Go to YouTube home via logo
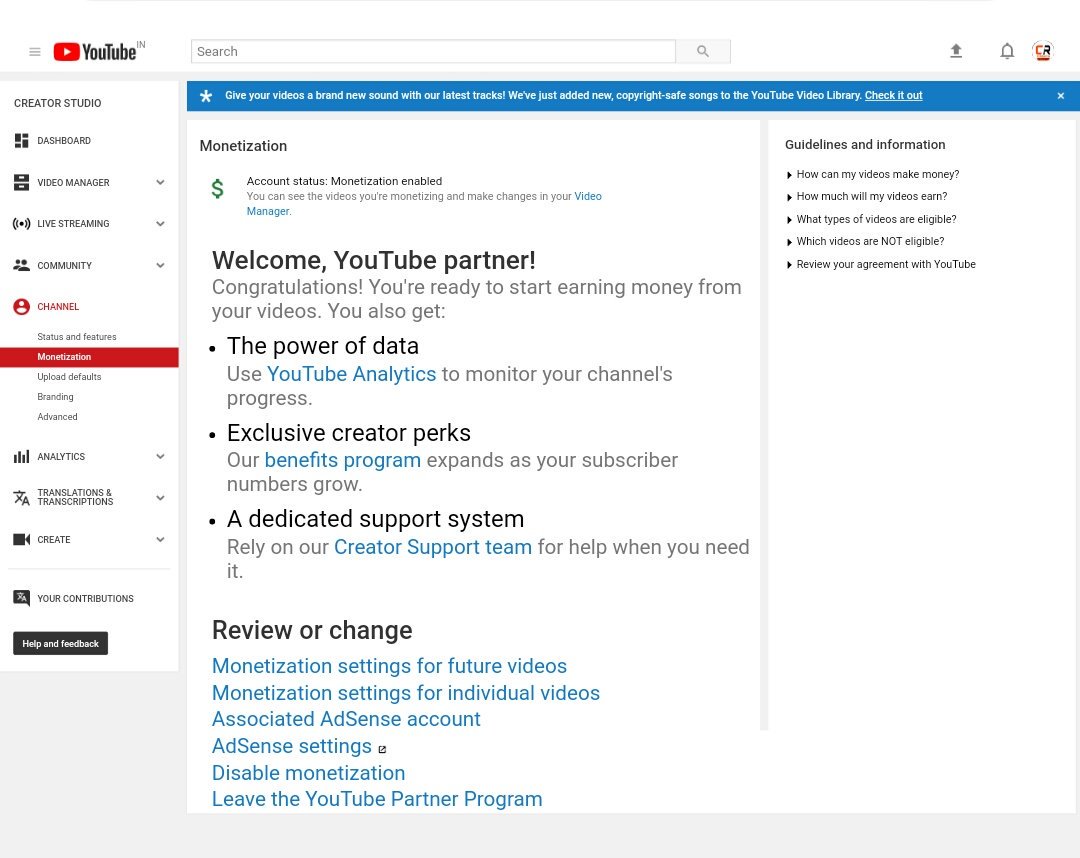1080x858 pixels. click(95, 52)
